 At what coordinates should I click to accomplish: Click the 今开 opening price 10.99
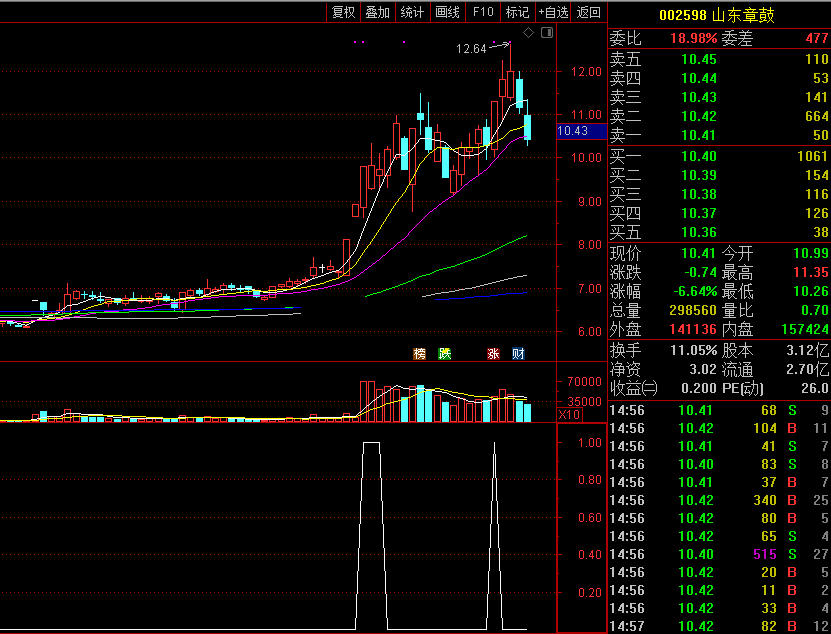click(x=811, y=253)
